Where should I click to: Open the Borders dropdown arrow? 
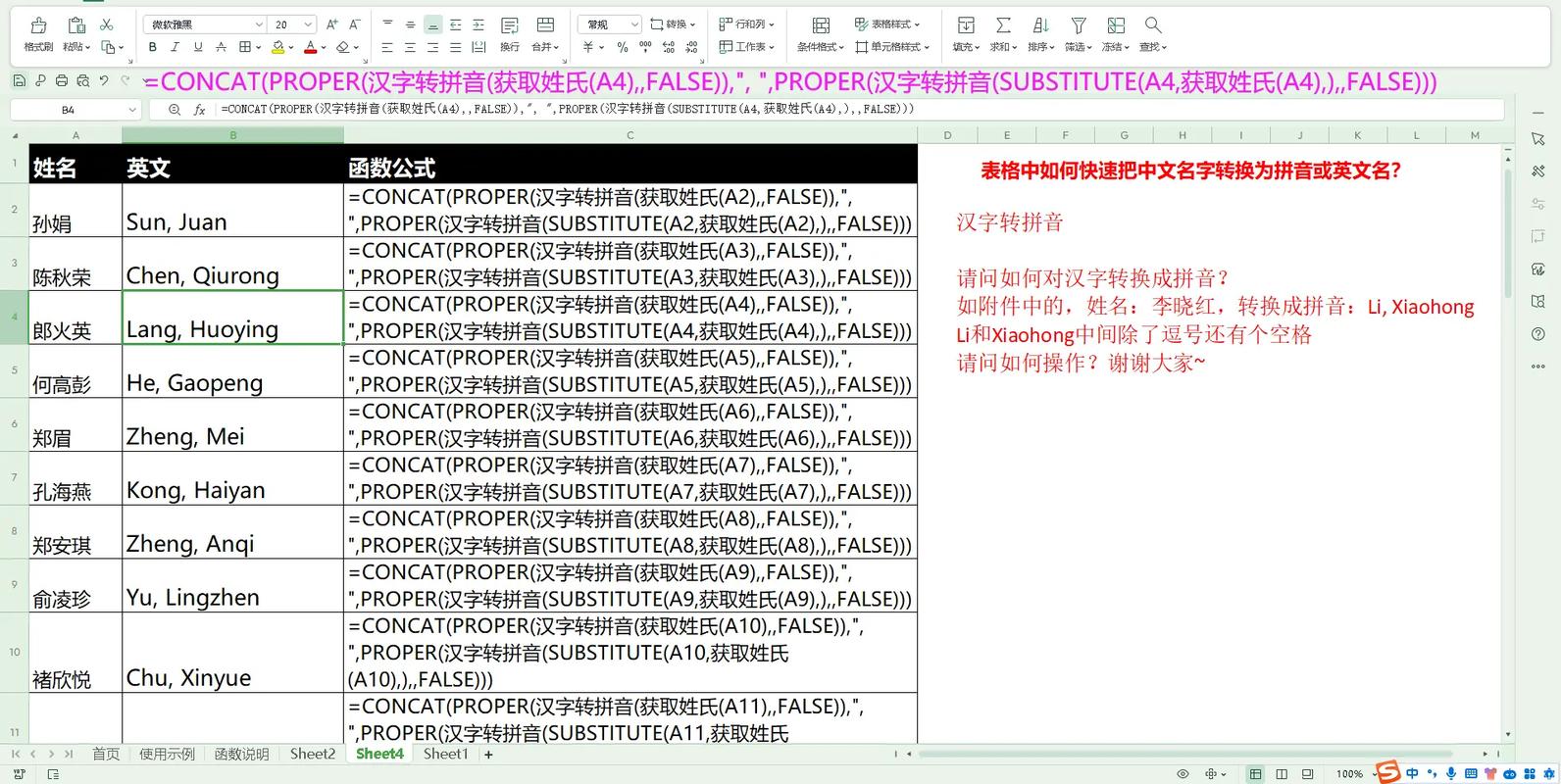coord(259,47)
